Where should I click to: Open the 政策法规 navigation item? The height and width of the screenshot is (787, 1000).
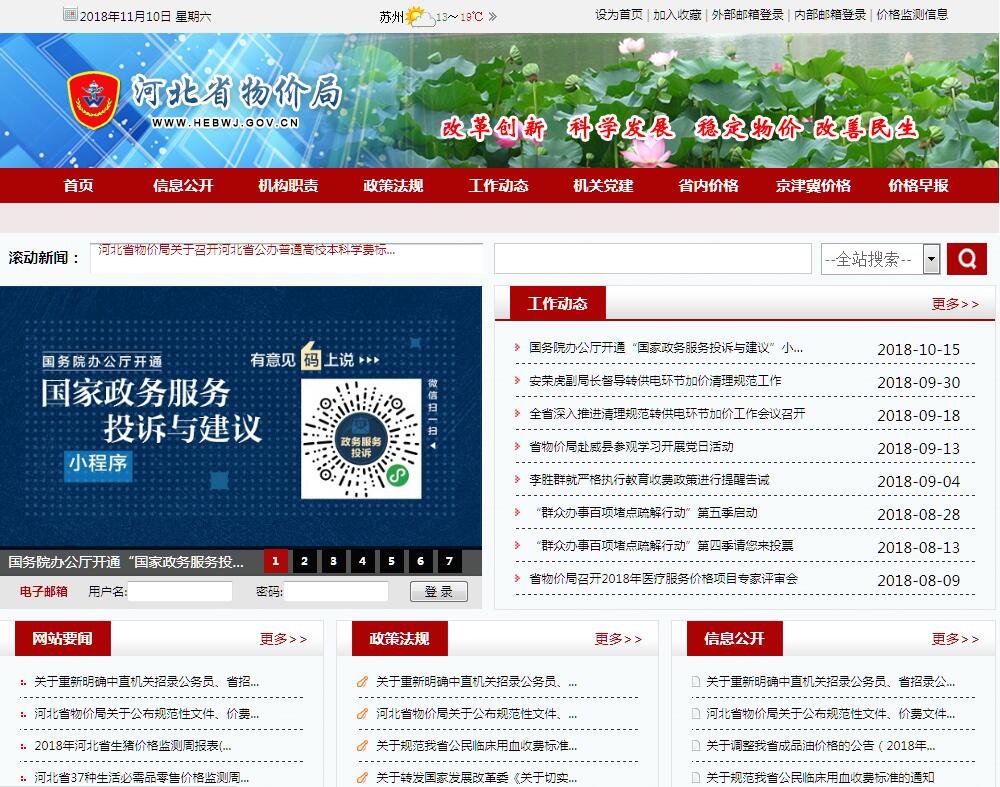point(393,186)
